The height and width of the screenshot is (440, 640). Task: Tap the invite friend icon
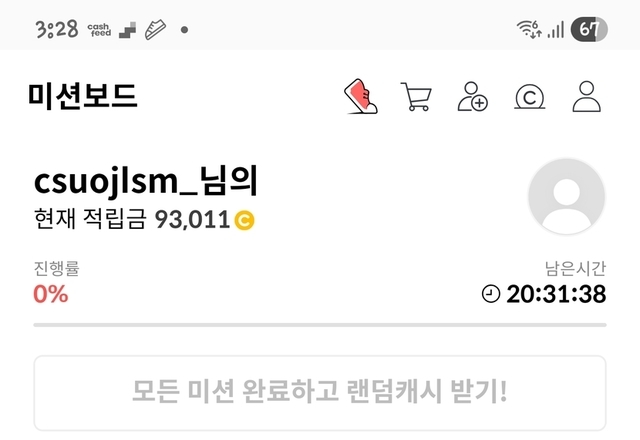click(472, 96)
